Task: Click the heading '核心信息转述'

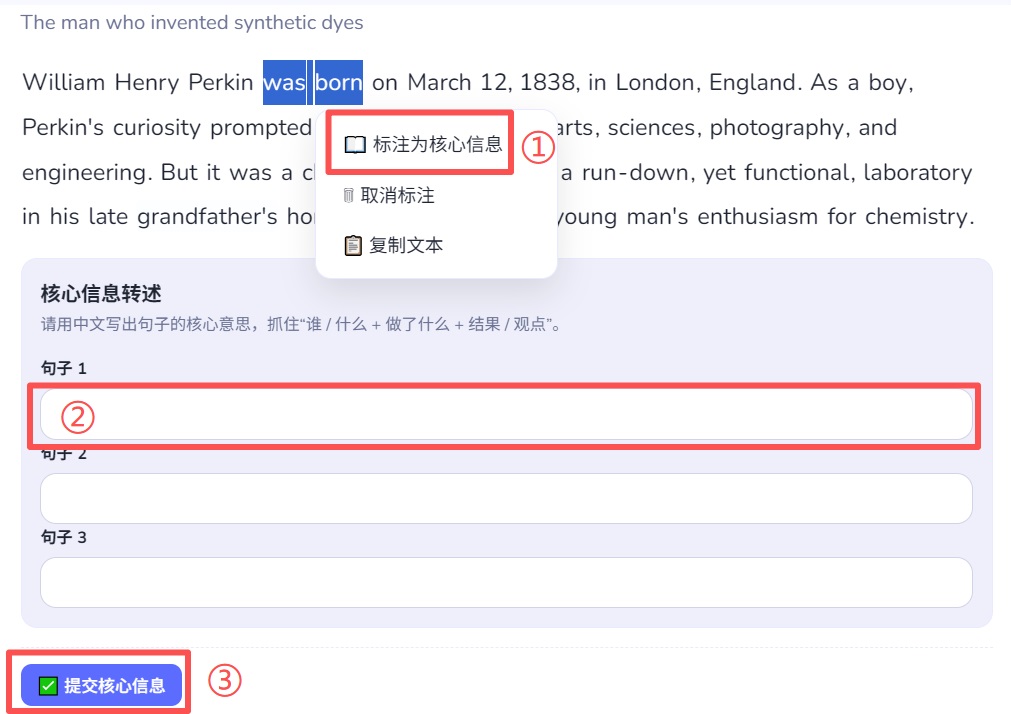Action: [x=101, y=293]
